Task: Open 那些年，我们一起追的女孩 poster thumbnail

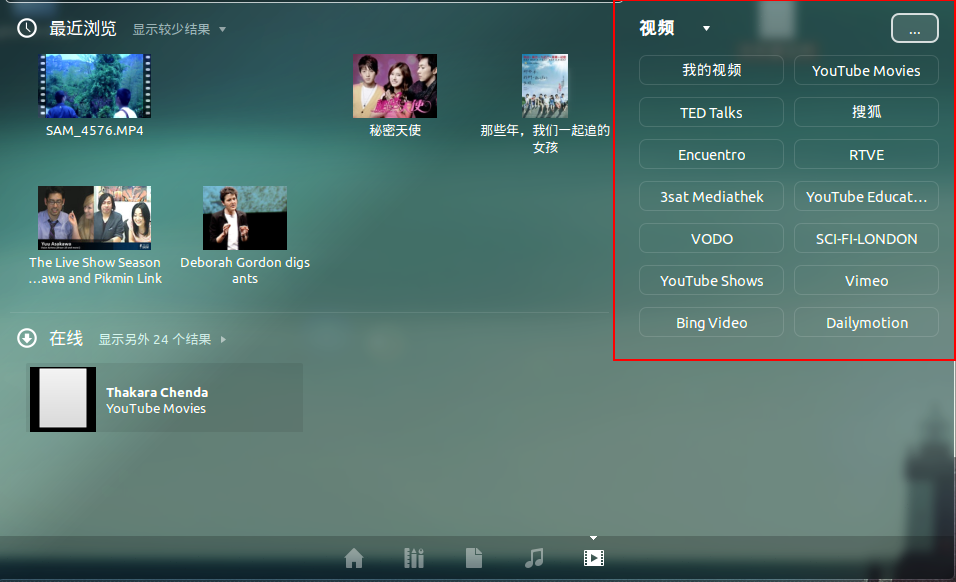Action: pyautogui.click(x=545, y=86)
